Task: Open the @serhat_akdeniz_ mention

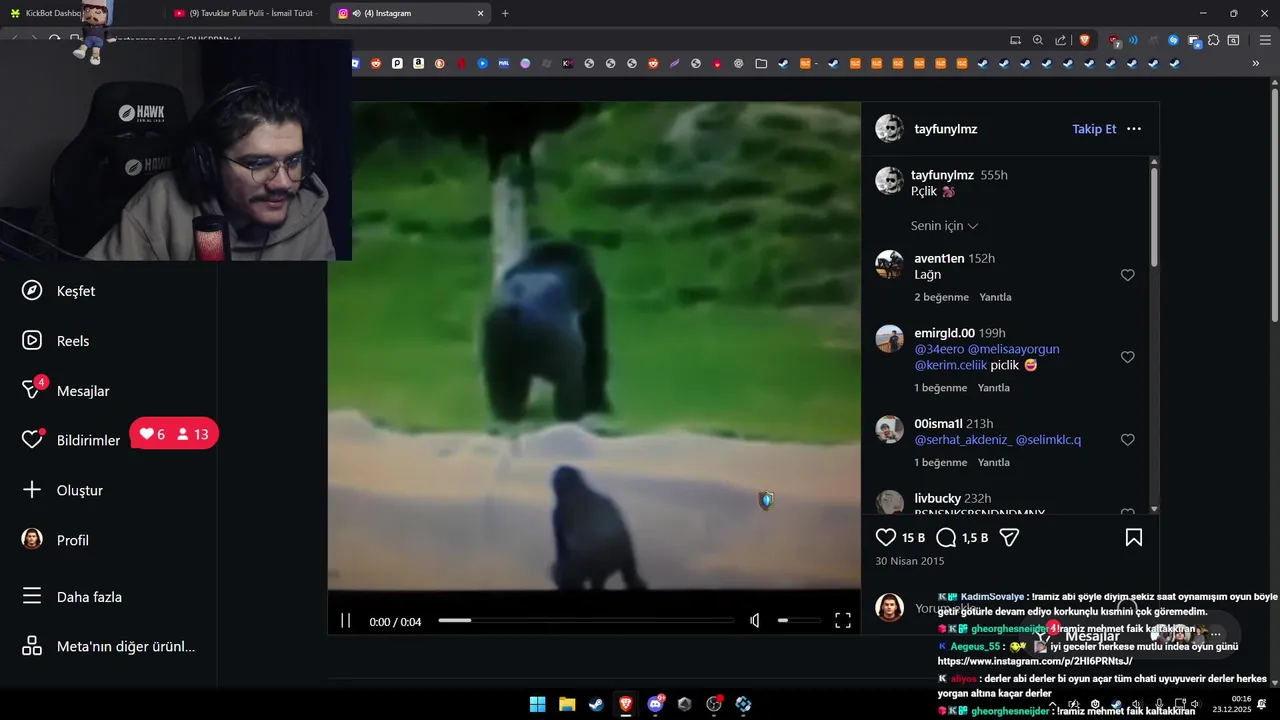Action: pos(963,440)
